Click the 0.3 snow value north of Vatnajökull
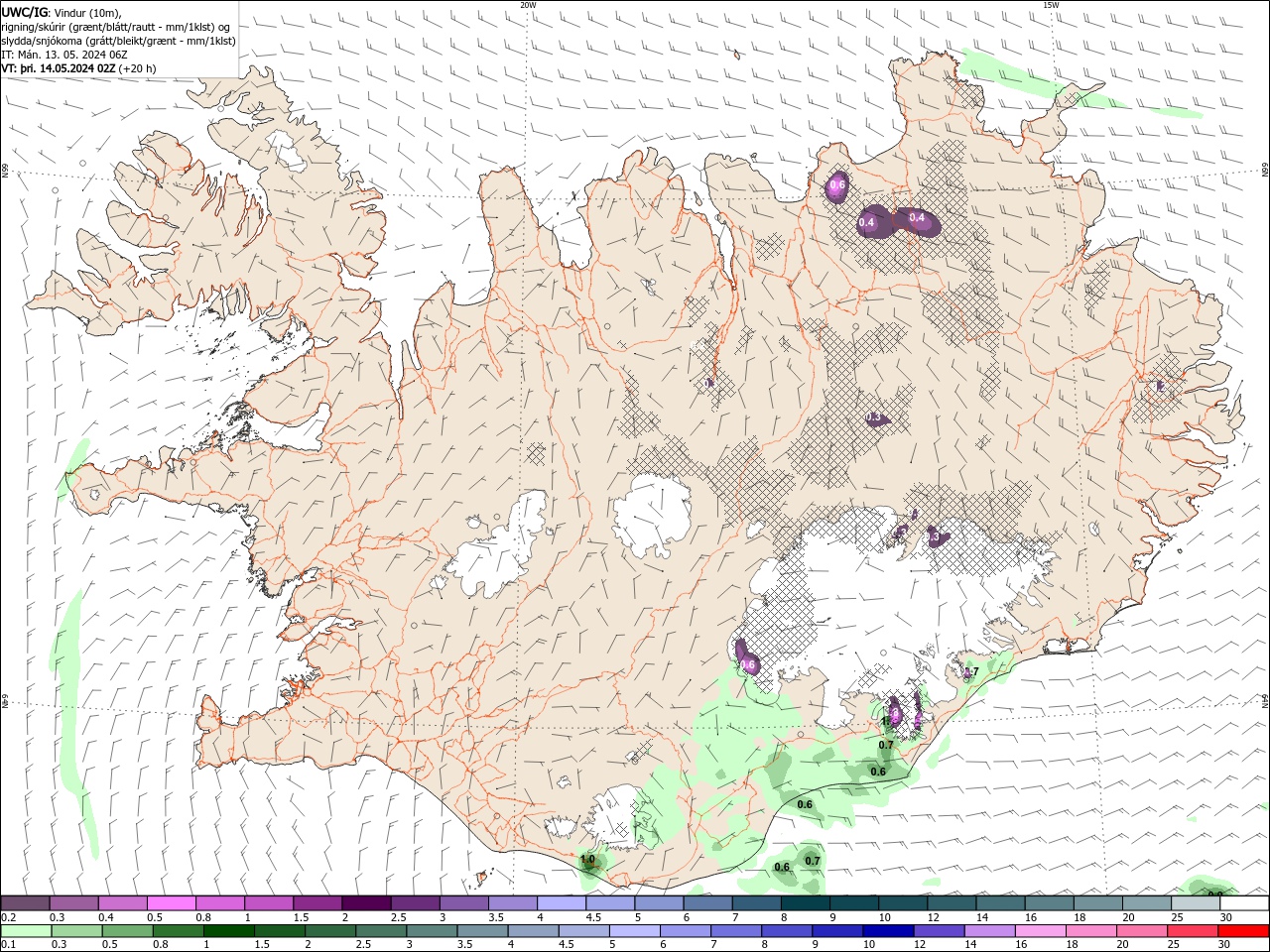Viewport: 1270px width, 952px height. (933, 536)
